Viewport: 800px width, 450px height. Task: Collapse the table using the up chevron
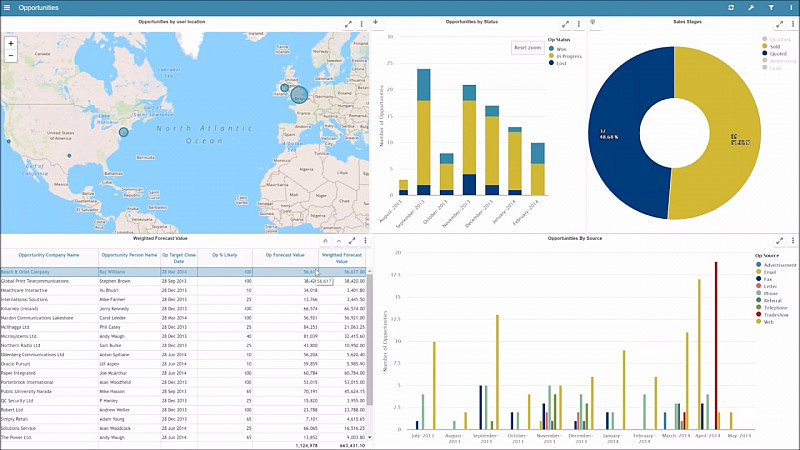coord(339,241)
